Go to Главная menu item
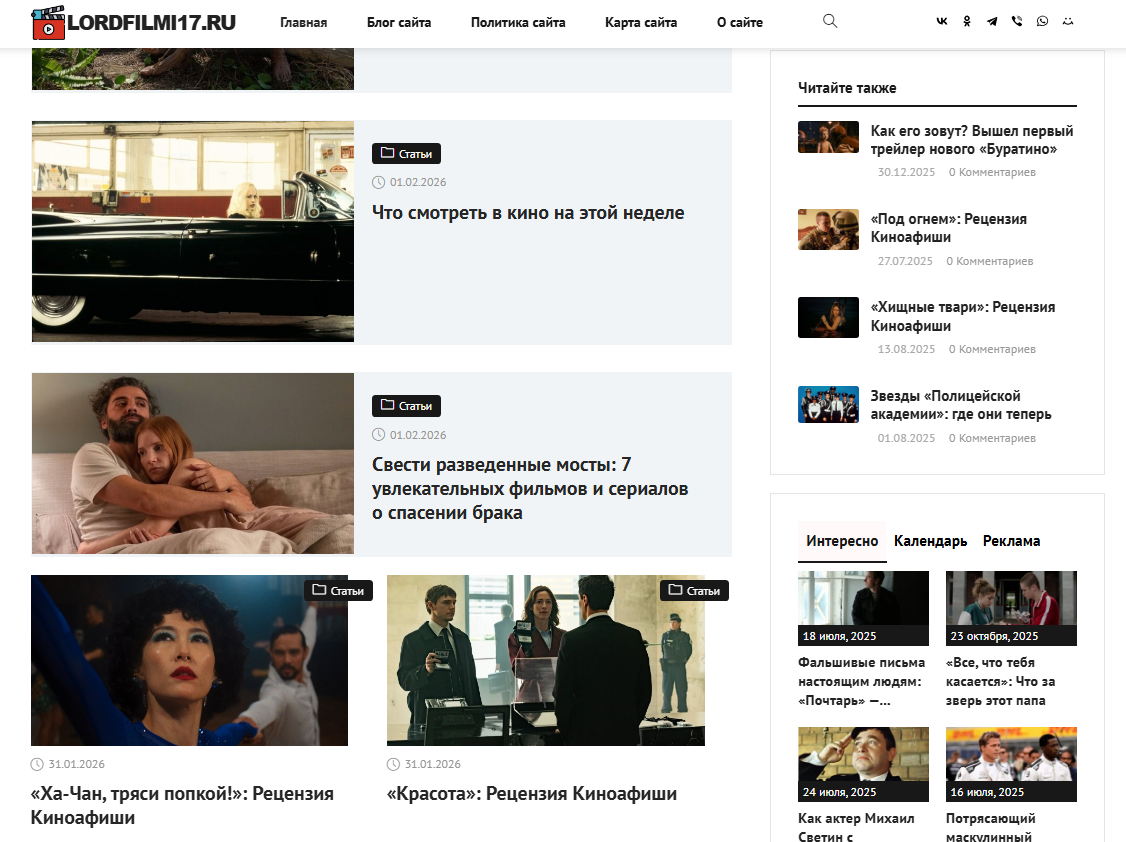The width and height of the screenshot is (1126, 842). click(303, 22)
